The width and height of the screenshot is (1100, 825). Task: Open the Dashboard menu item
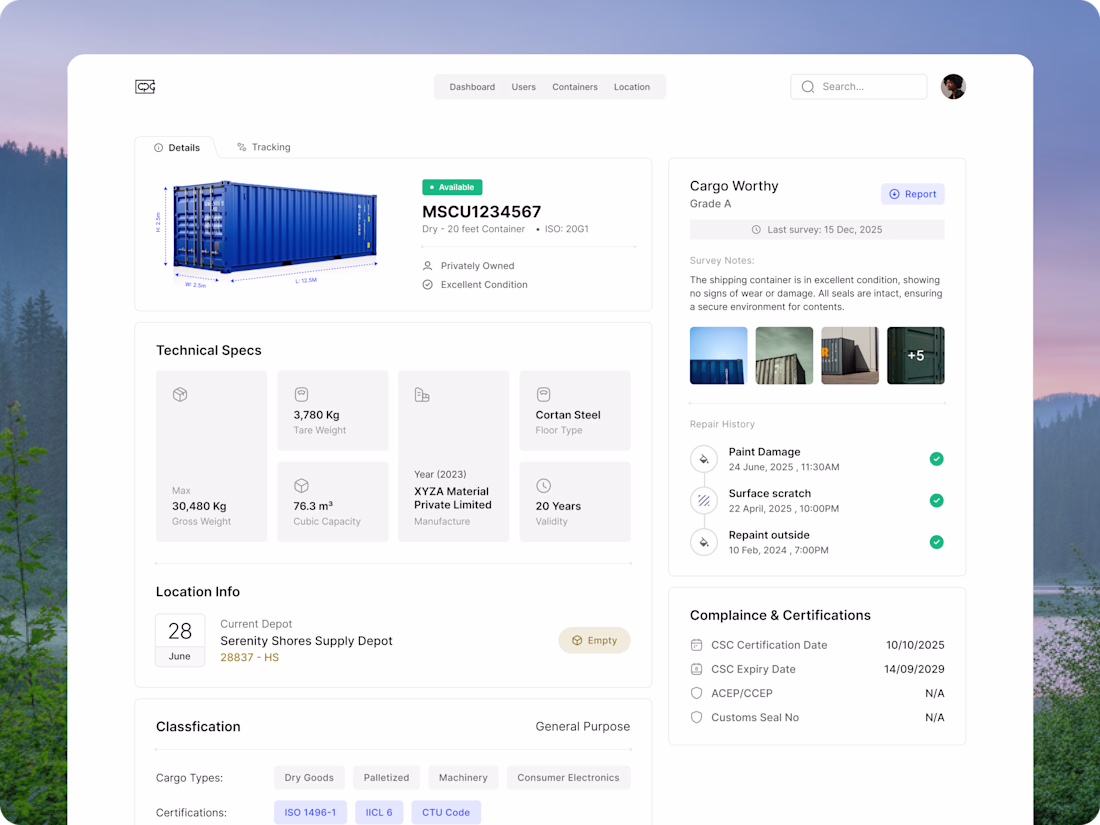[472, 87]
